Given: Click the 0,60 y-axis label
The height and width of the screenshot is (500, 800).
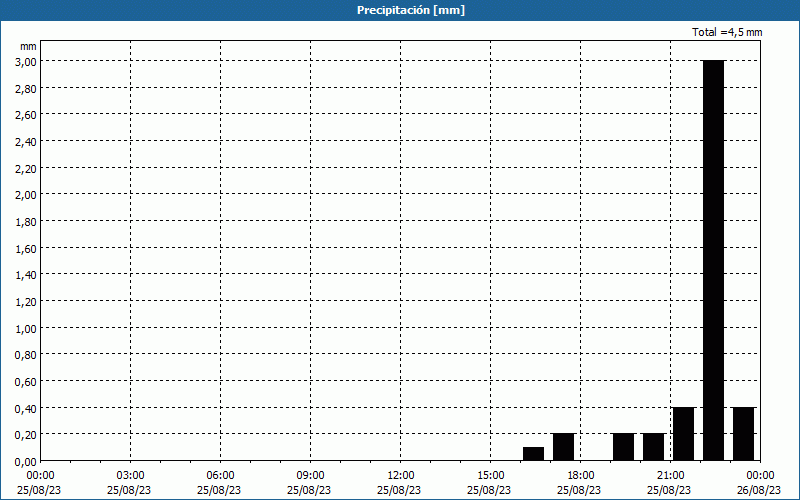Looking at the screenshot, I should pos(26,382).
